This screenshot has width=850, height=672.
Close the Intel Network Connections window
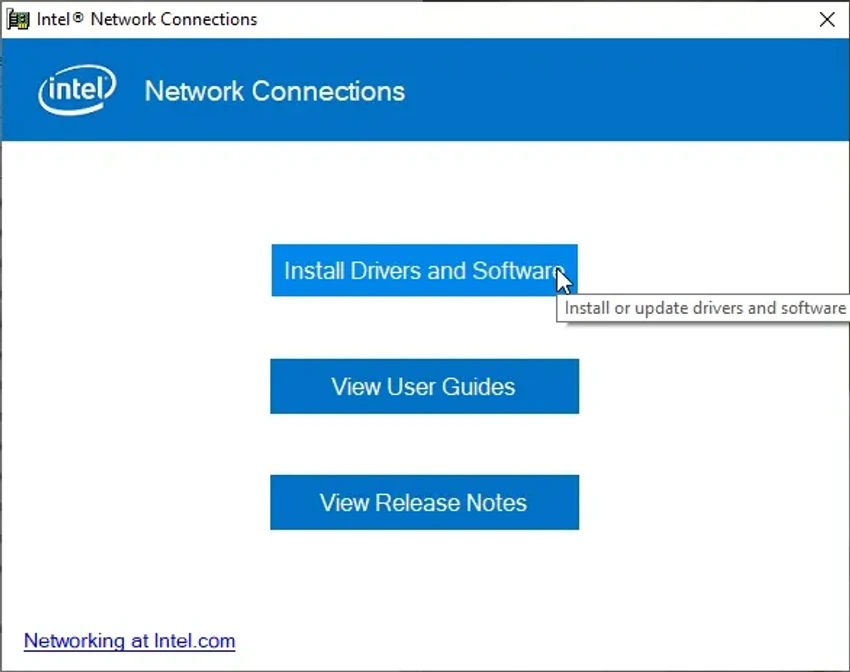(x=827, y=20)
